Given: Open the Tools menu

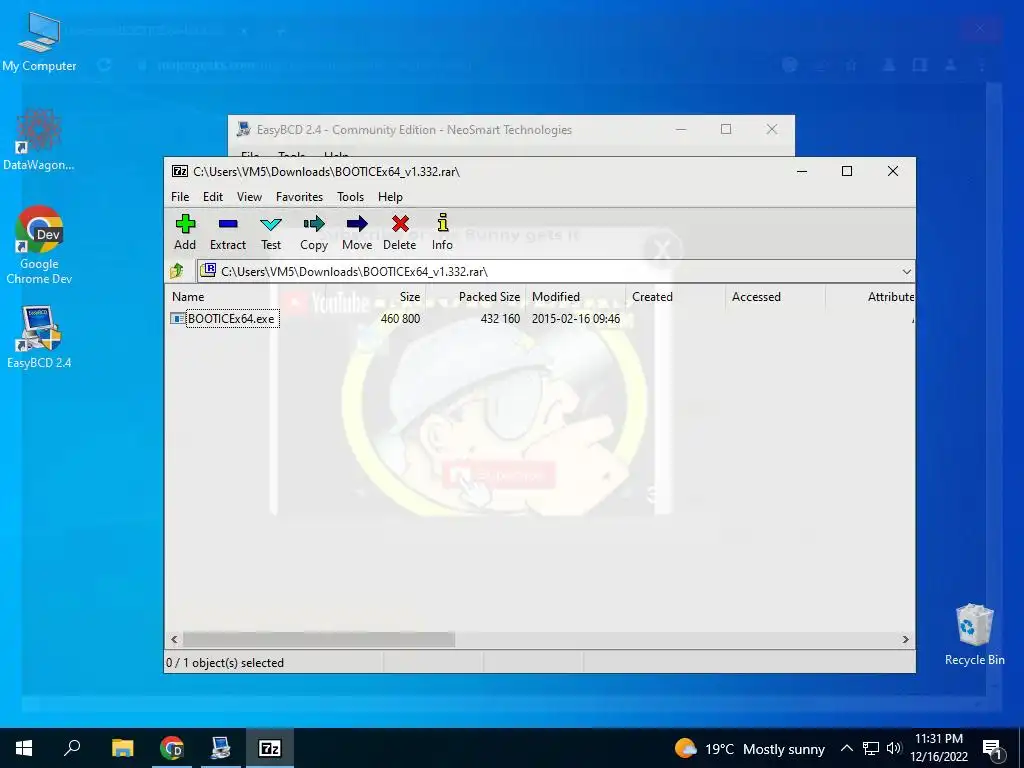Looking at the screenshot, I should pos(351,197).
